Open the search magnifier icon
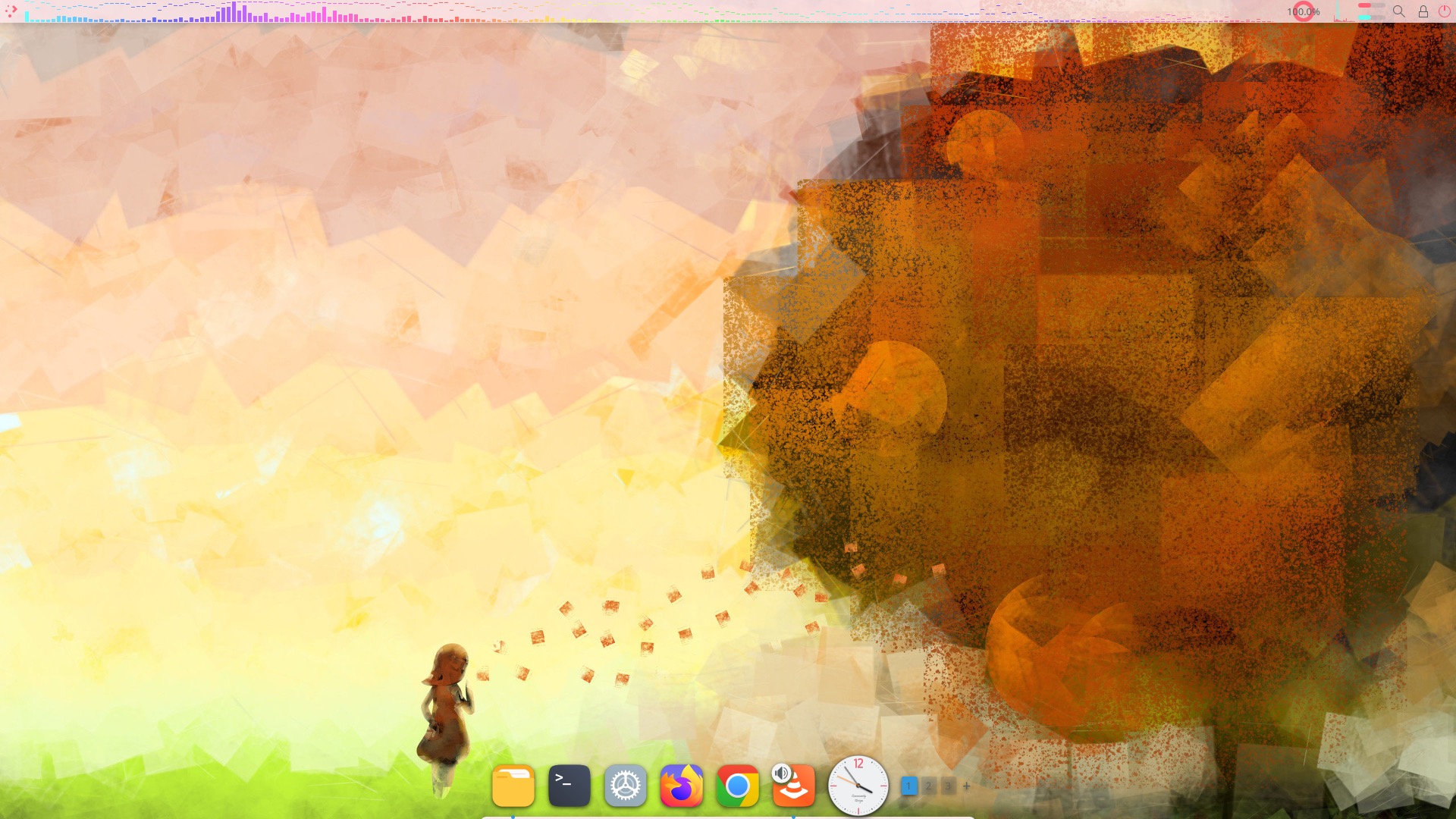Viewport: 1456px width, 819px height. coord(1399,11)
